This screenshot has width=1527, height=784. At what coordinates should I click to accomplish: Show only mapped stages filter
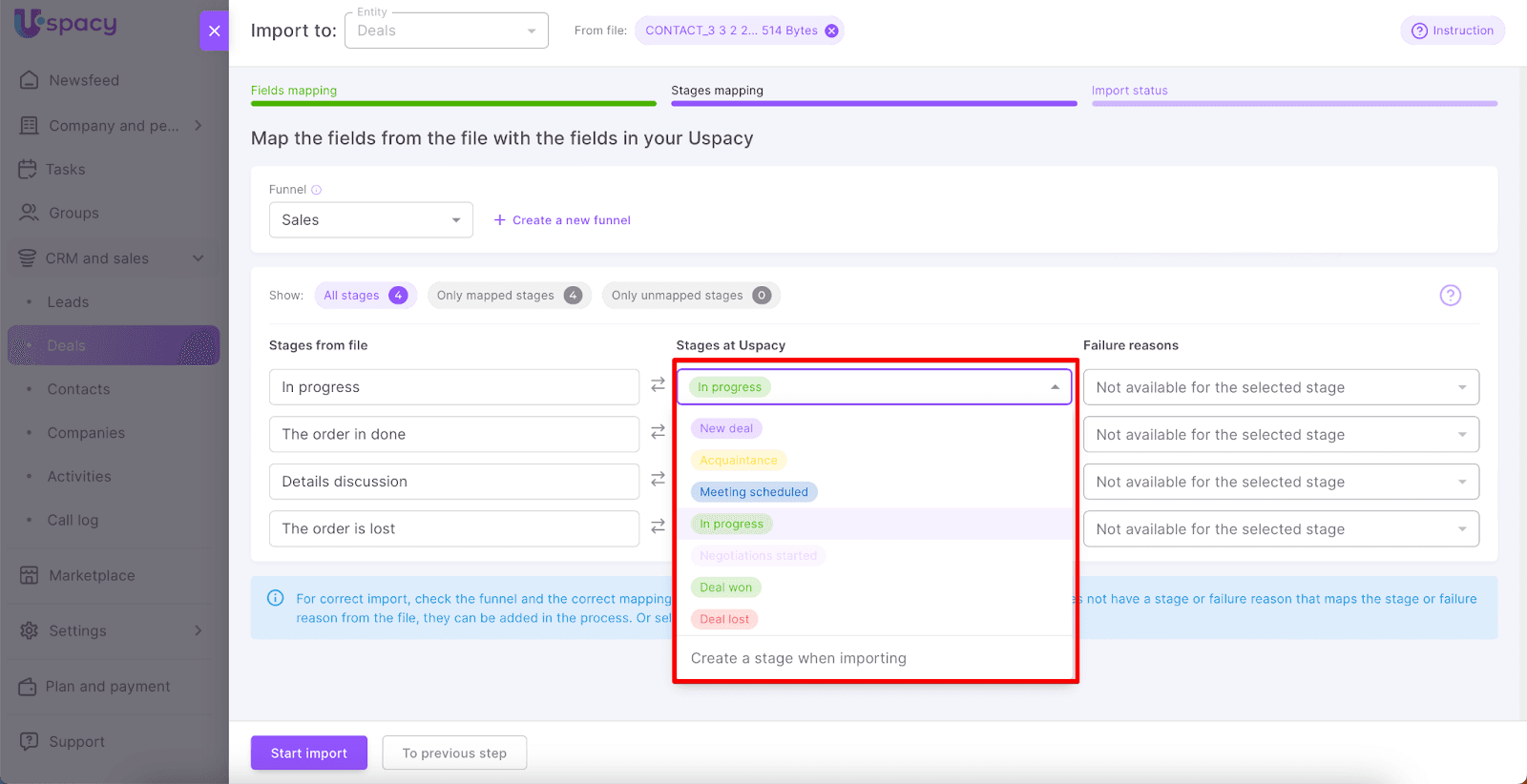click(x=509, y=296)
